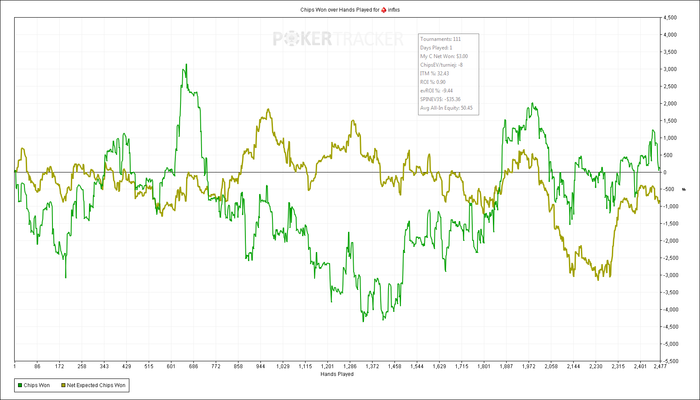Click the 'Tournaments: 111' stat line
Screen dimensions: 700x400
coord(441,39)
